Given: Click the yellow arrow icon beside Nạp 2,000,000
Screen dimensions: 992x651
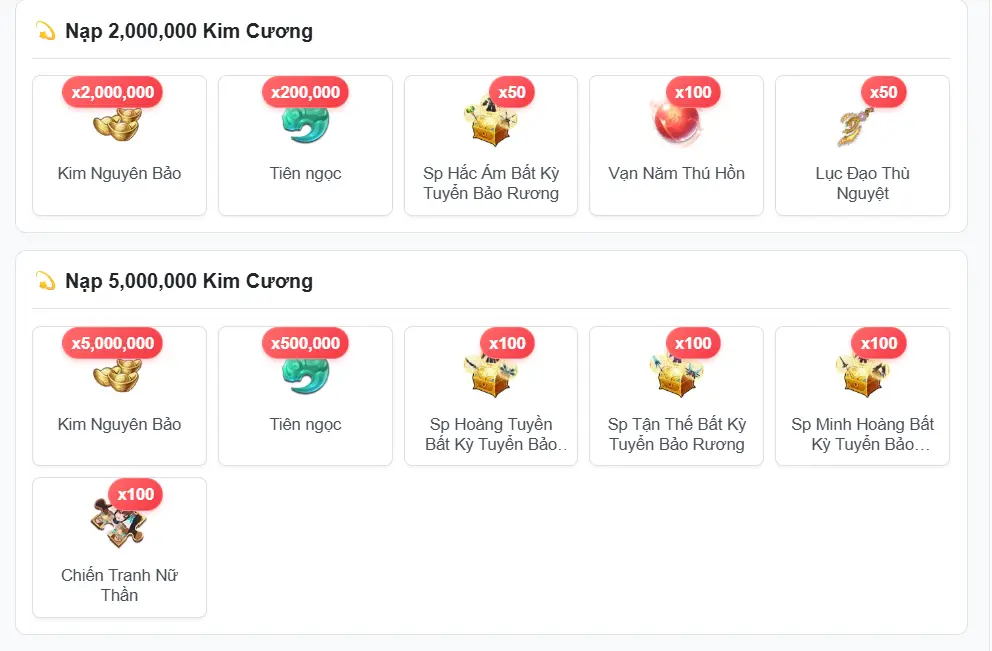Looking at the screenshot, I should coord(46,30).
